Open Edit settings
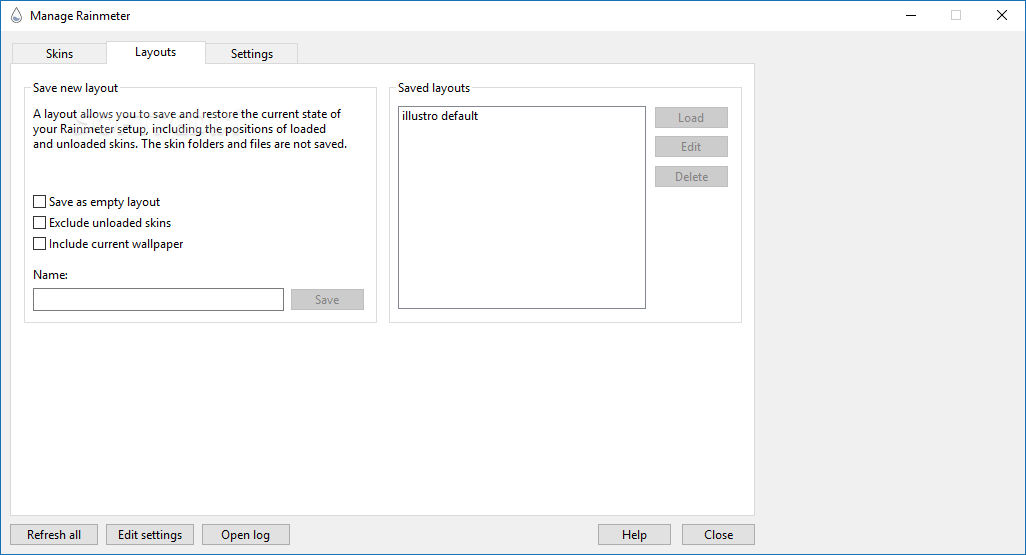The image size is (1026, 555). [x=150, y=535]
